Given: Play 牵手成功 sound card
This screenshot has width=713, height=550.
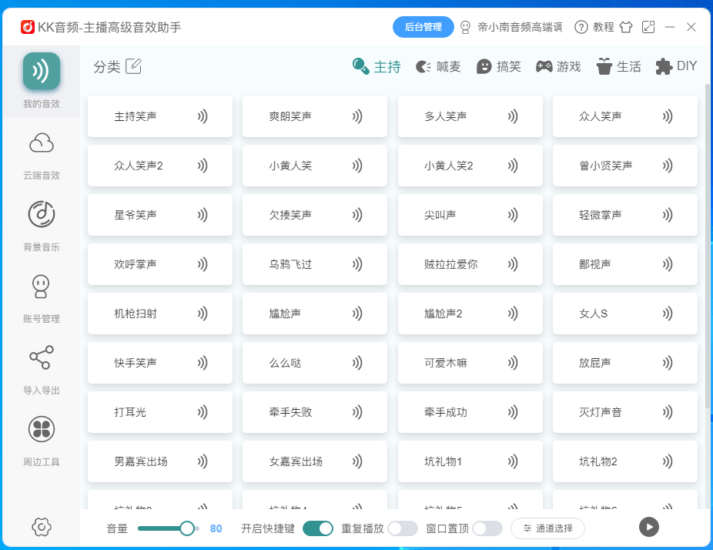Looking at the screenshot, I should click(x=470, y=412).
